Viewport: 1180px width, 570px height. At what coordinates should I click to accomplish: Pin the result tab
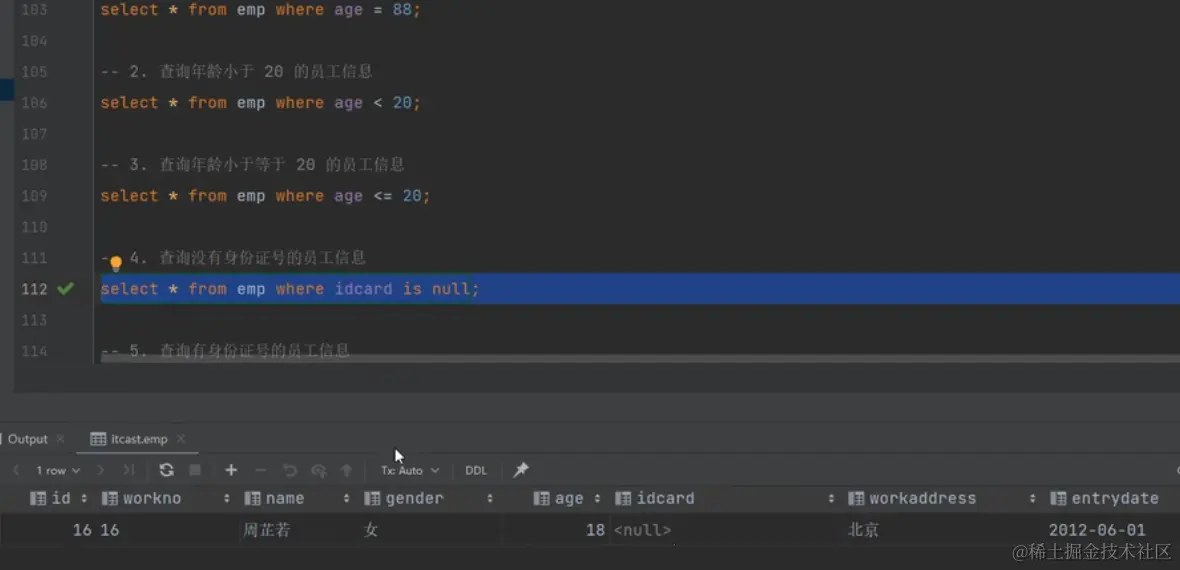[x=521, y=470]
